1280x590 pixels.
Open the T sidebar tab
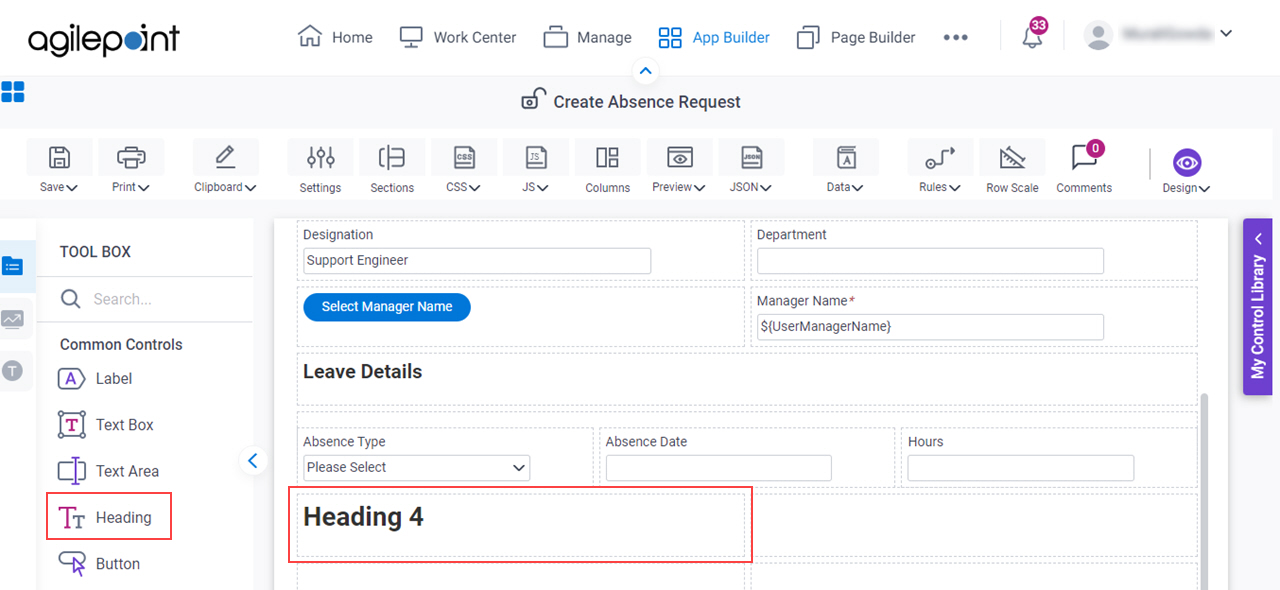pos(12,371)
